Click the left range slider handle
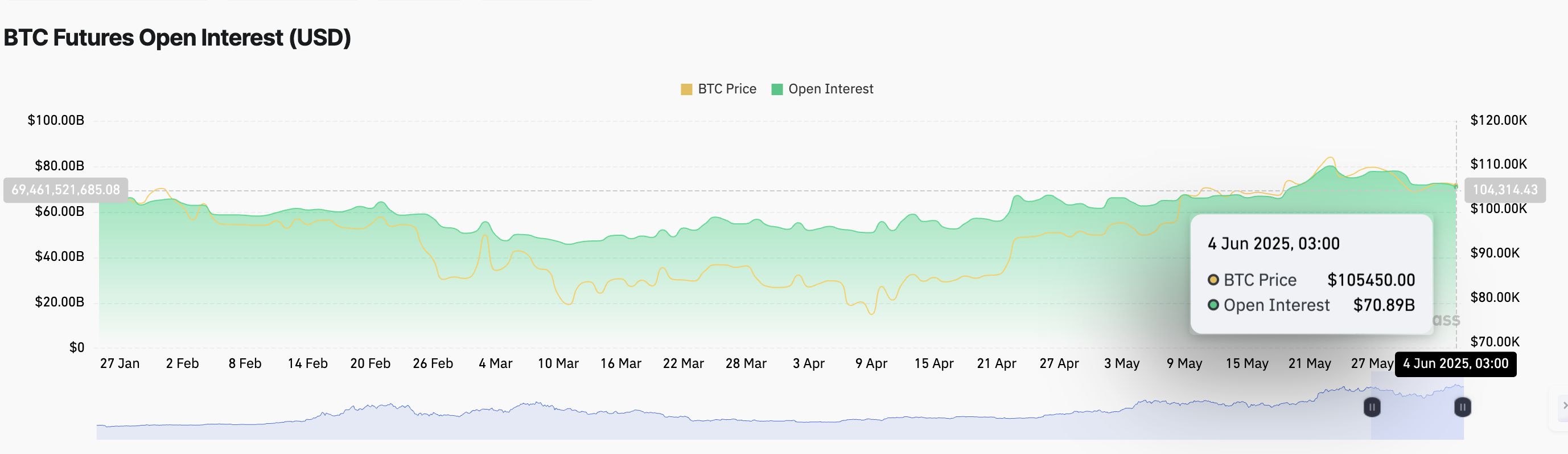This screenshot has width=1568, height=454. click(1372, 407)
